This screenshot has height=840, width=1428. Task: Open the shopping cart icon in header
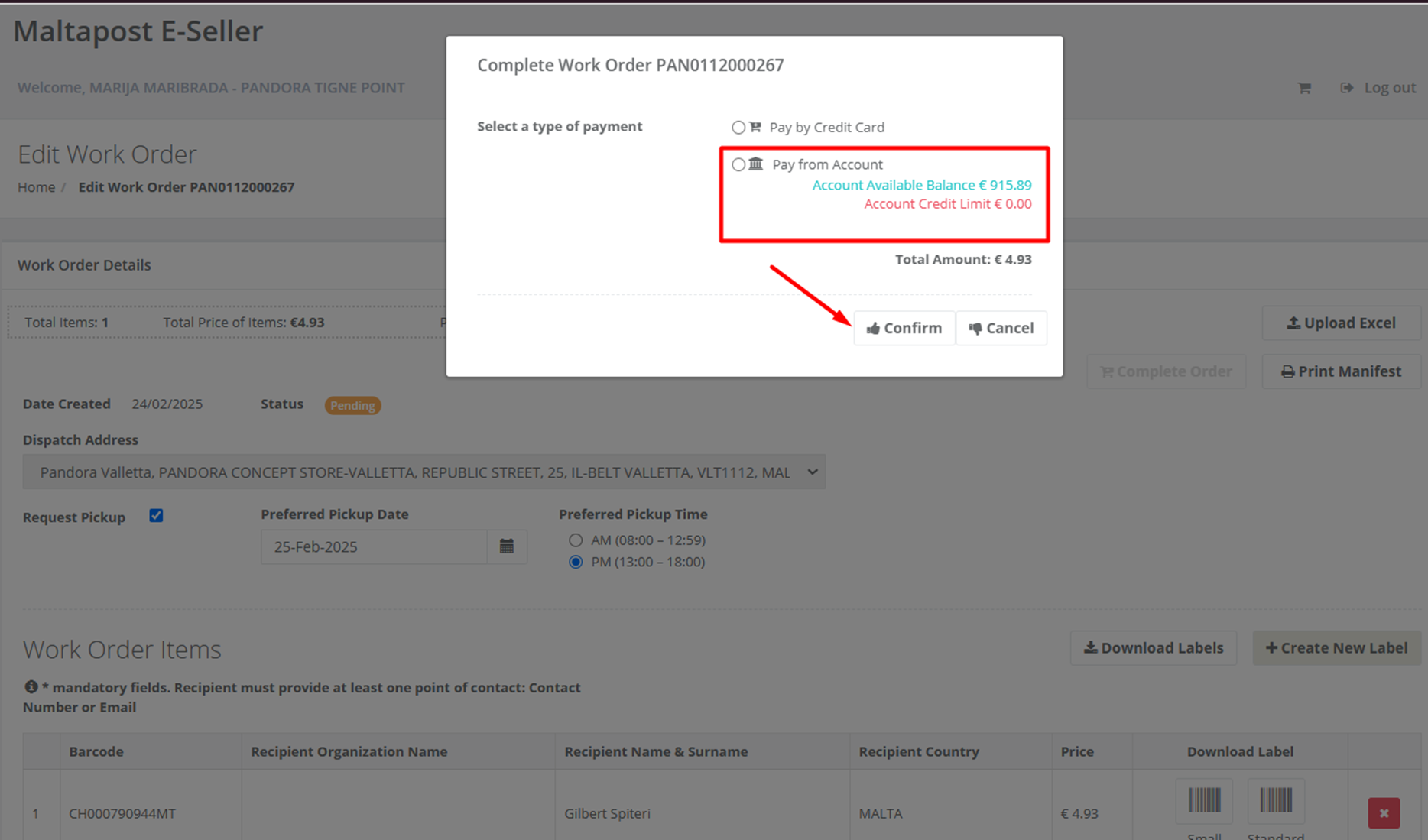click(x=1304, y=88)
